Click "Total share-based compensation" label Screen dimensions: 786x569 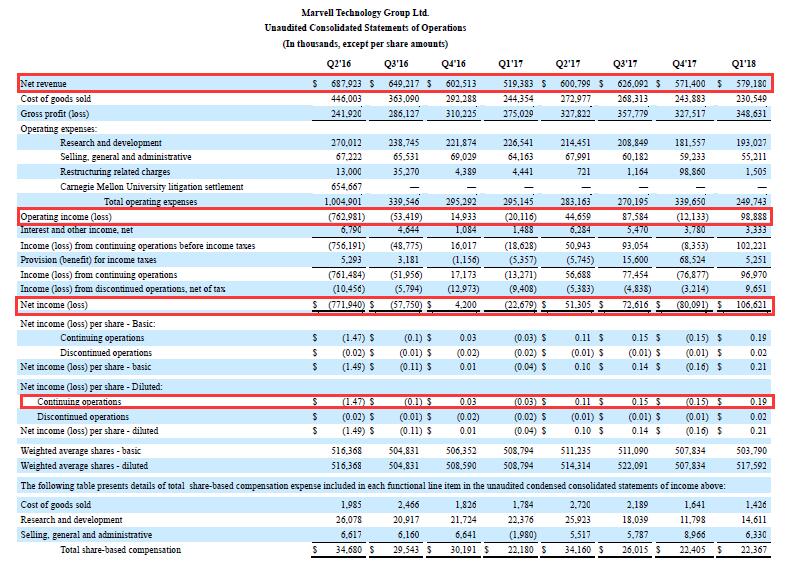[120, 550]
